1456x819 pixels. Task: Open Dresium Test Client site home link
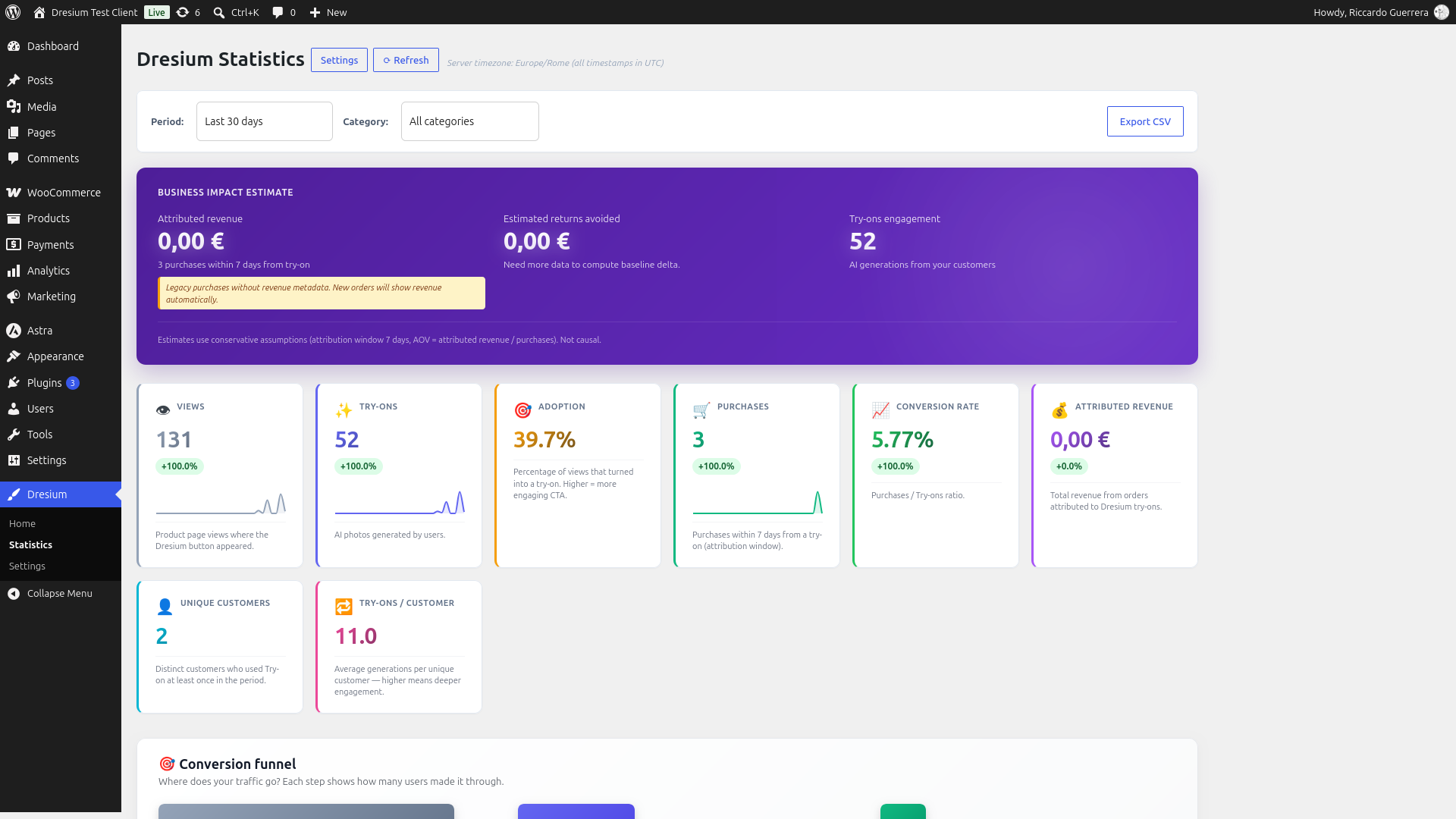tap(85, 12)
